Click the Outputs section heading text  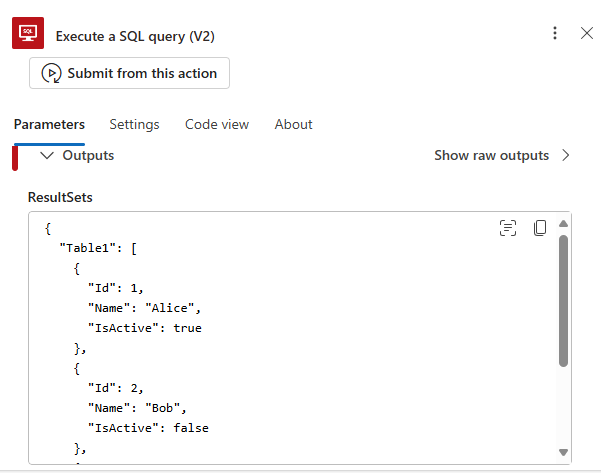coord(88,156)
